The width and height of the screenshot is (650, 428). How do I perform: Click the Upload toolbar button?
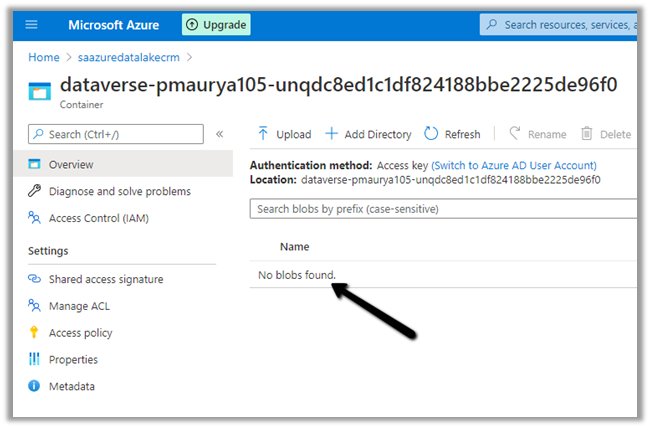(284, 134)
